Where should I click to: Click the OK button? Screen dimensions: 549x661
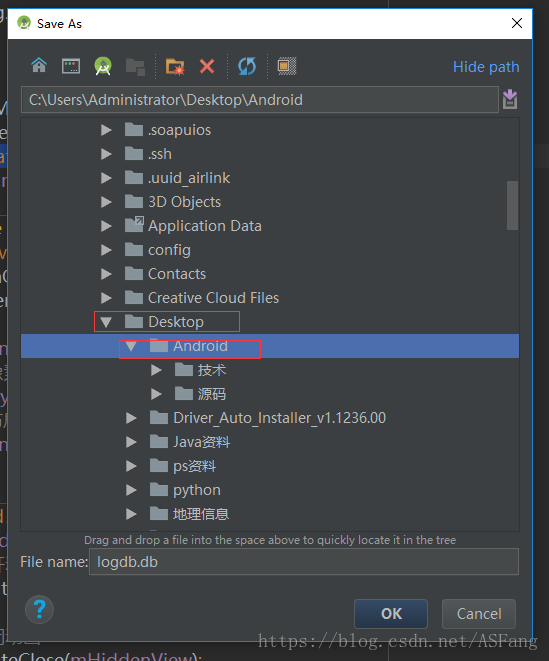click(x=391, y=614)
